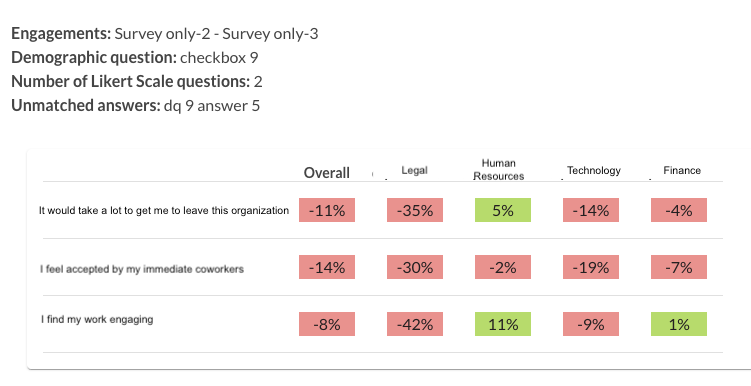The height and width of the screenshot is (386, 751).
Task: Select the Technology column header
Action: 593,170
